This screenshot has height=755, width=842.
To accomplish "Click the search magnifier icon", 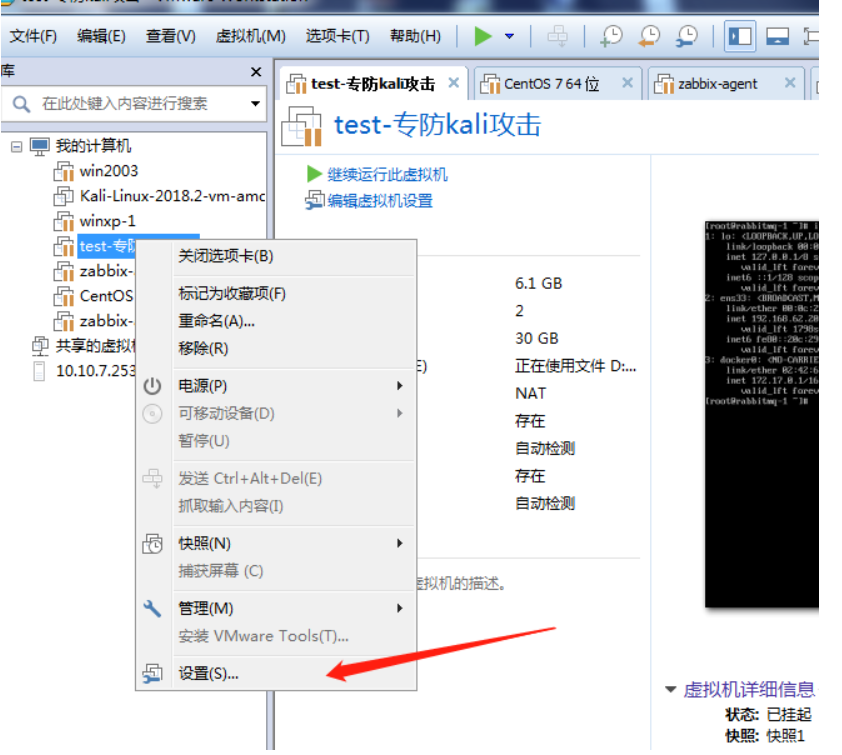I will [21, 104].
